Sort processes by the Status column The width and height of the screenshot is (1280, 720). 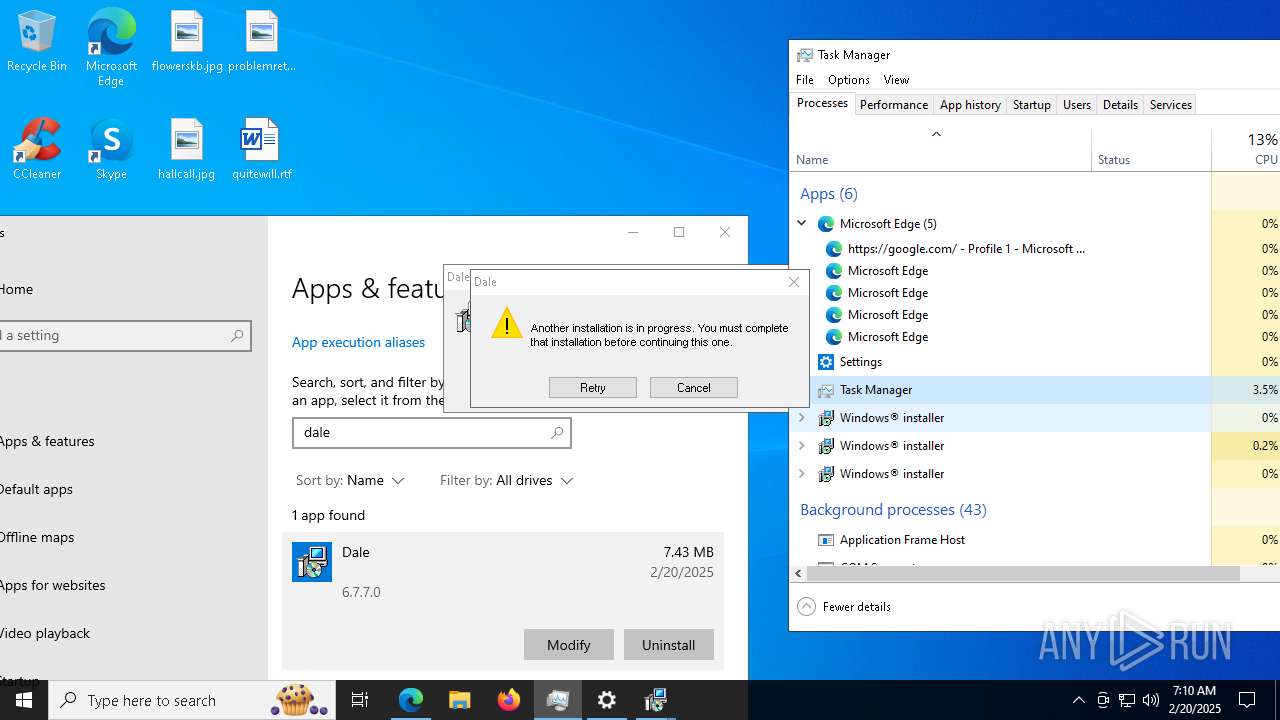[x=1151, y=150]
